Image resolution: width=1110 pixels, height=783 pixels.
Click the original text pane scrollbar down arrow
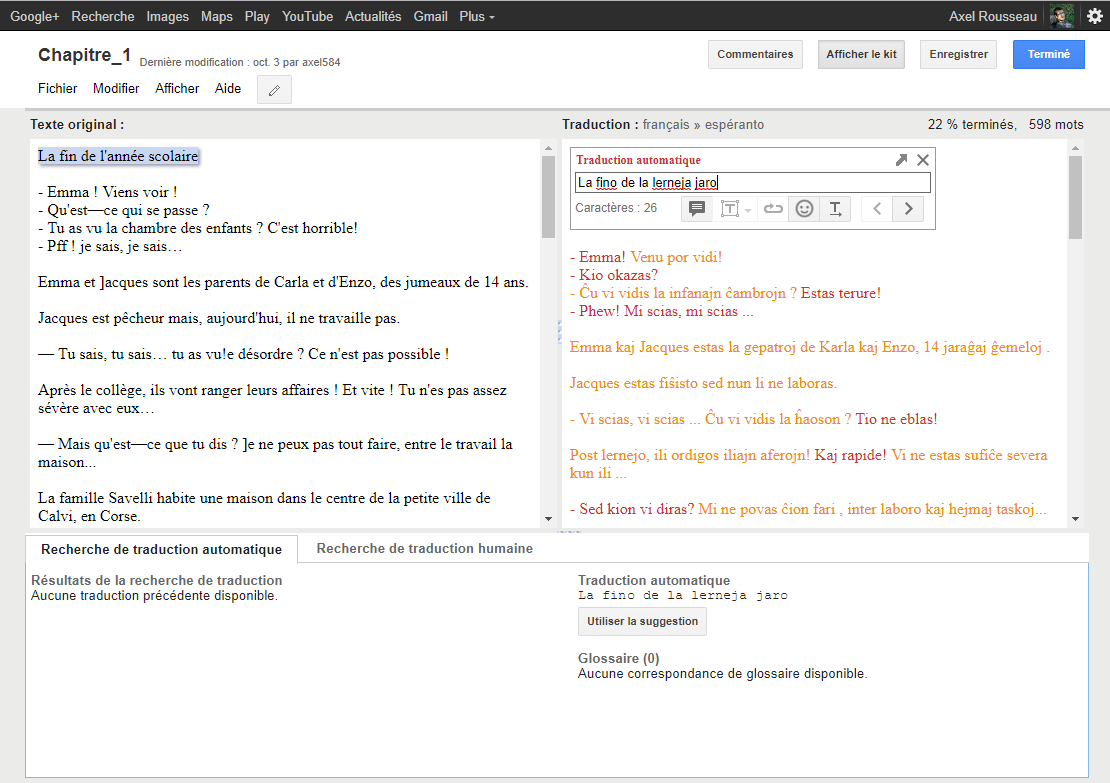547,518
